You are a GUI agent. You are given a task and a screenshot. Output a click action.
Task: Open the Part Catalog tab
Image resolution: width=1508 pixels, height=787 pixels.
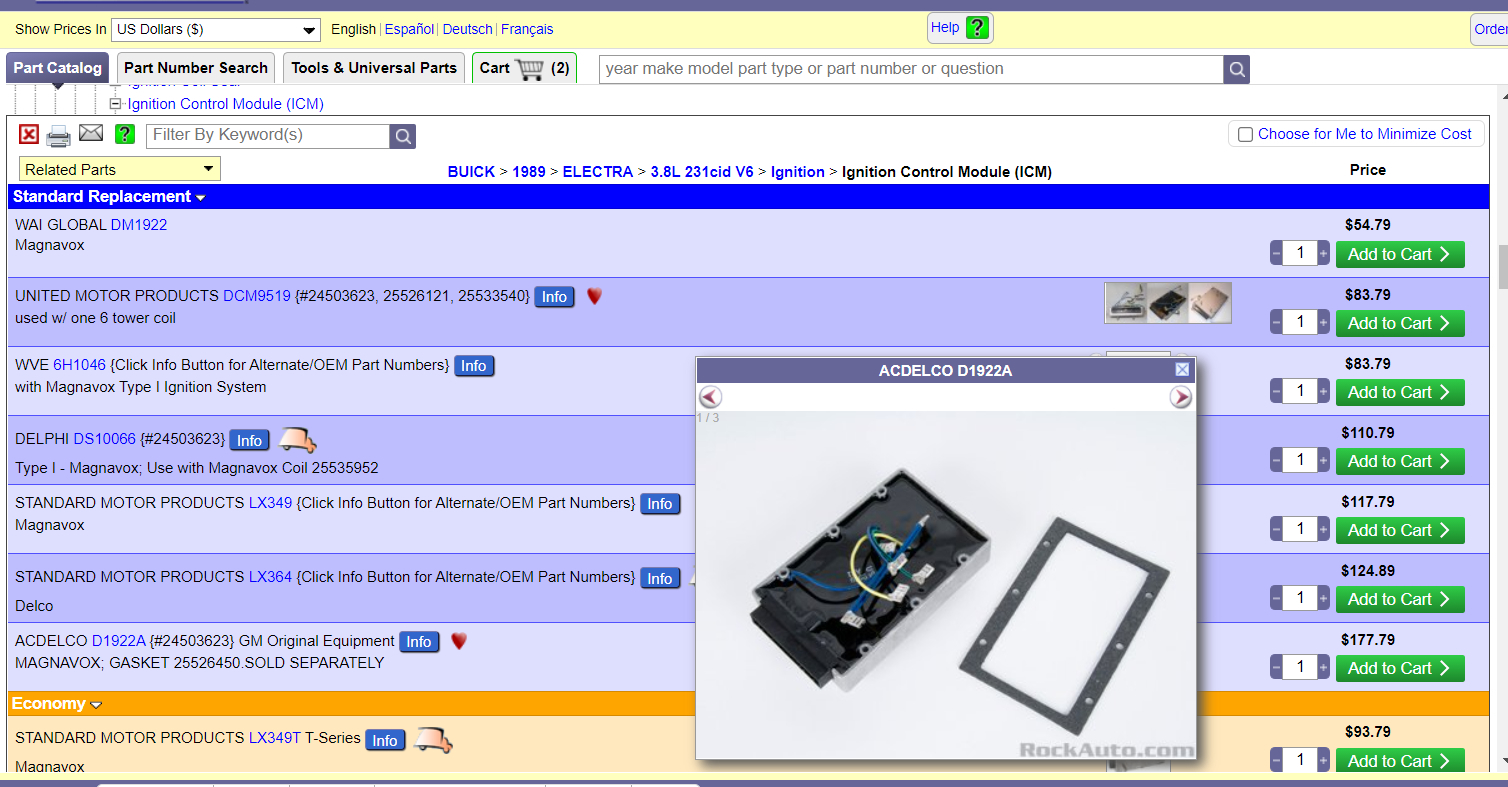(x=58, y=68)
